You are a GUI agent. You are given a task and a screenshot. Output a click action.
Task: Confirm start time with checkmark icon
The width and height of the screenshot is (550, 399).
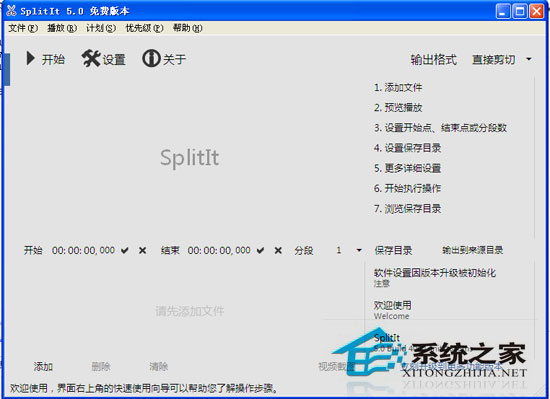coord(125,250)
